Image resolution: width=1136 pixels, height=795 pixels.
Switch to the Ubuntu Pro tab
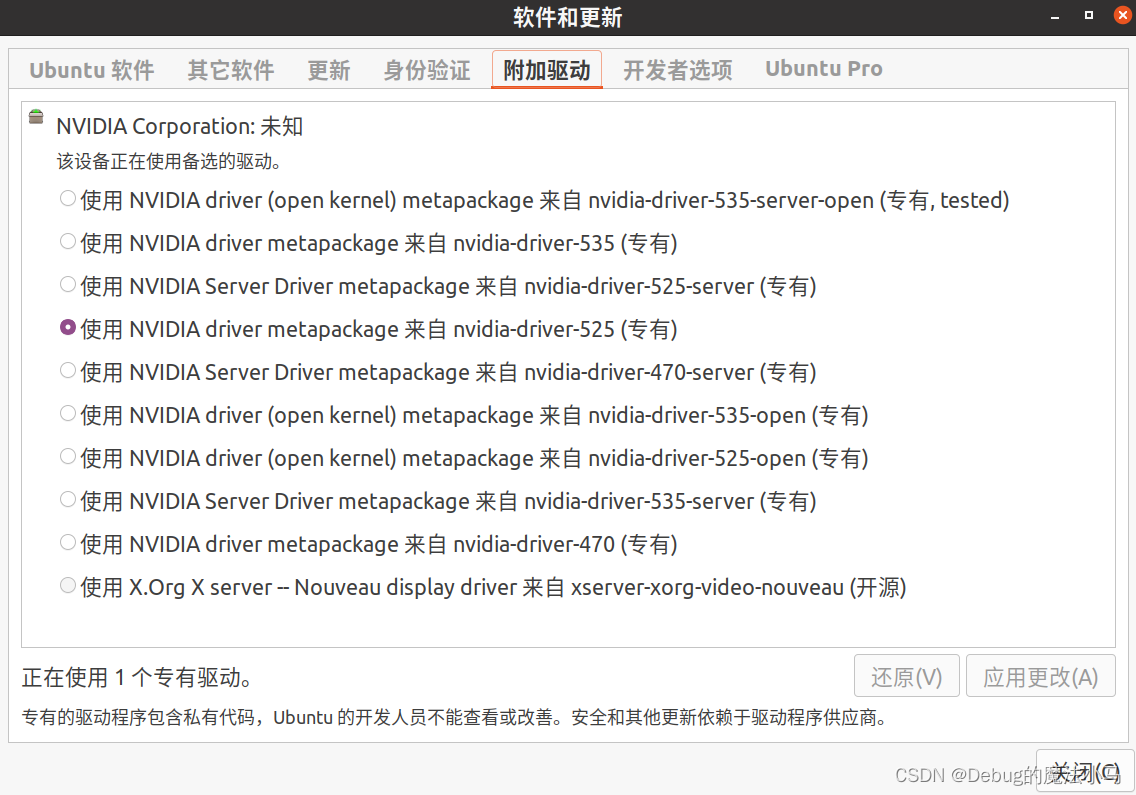pos(824,69)
